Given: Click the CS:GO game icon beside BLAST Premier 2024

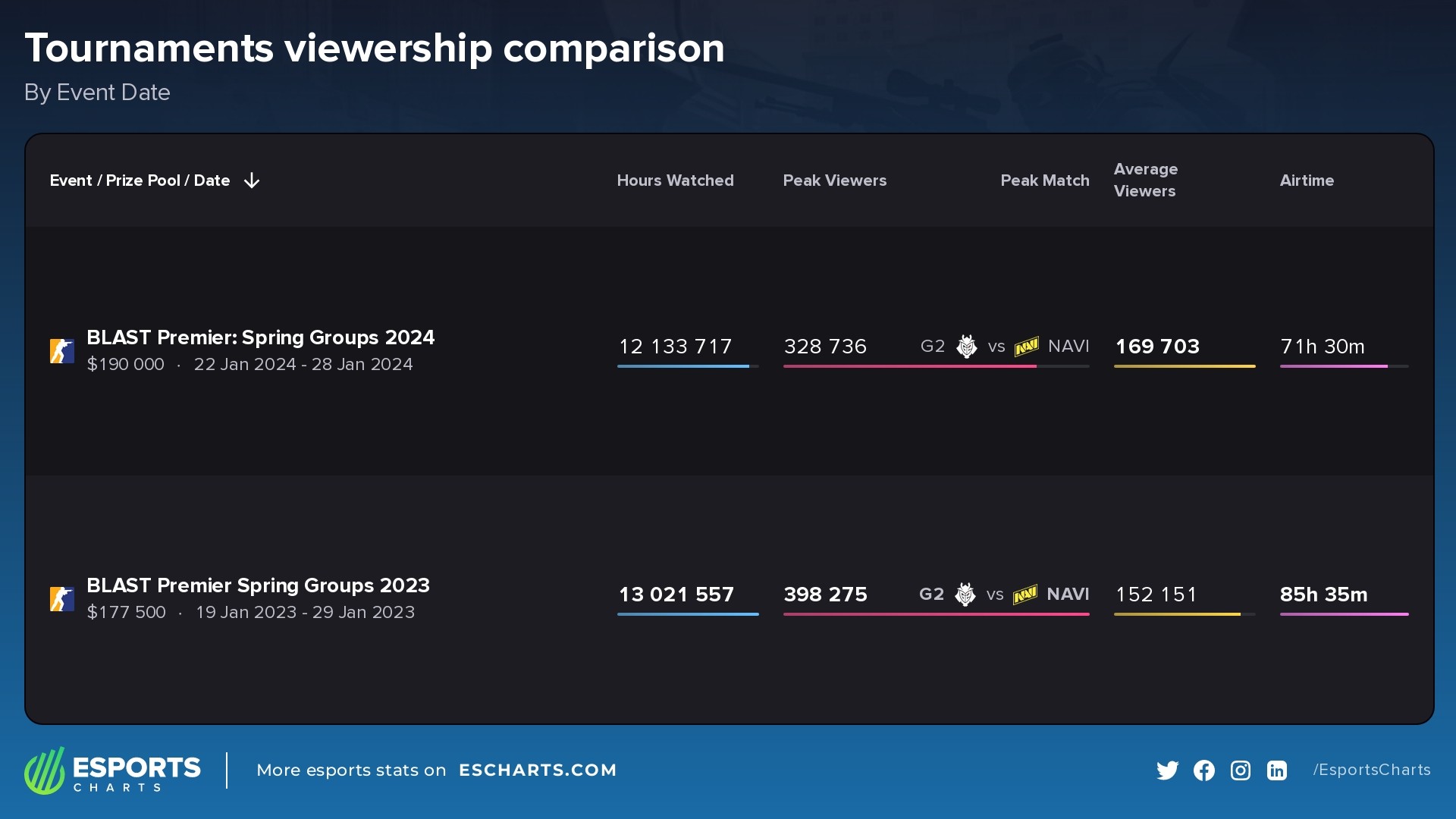Looking at the screenshot, I should point(61,350).
